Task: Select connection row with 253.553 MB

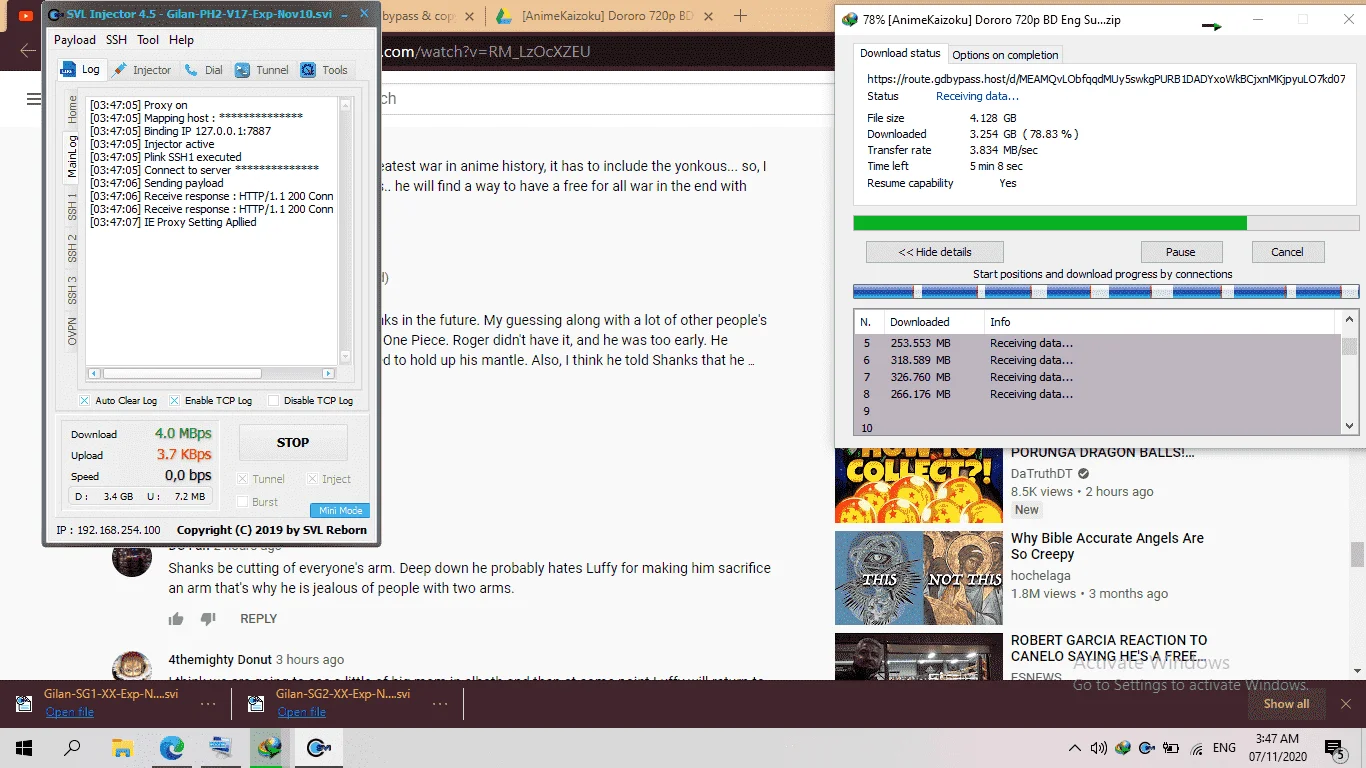Action: coord(1097,343)
